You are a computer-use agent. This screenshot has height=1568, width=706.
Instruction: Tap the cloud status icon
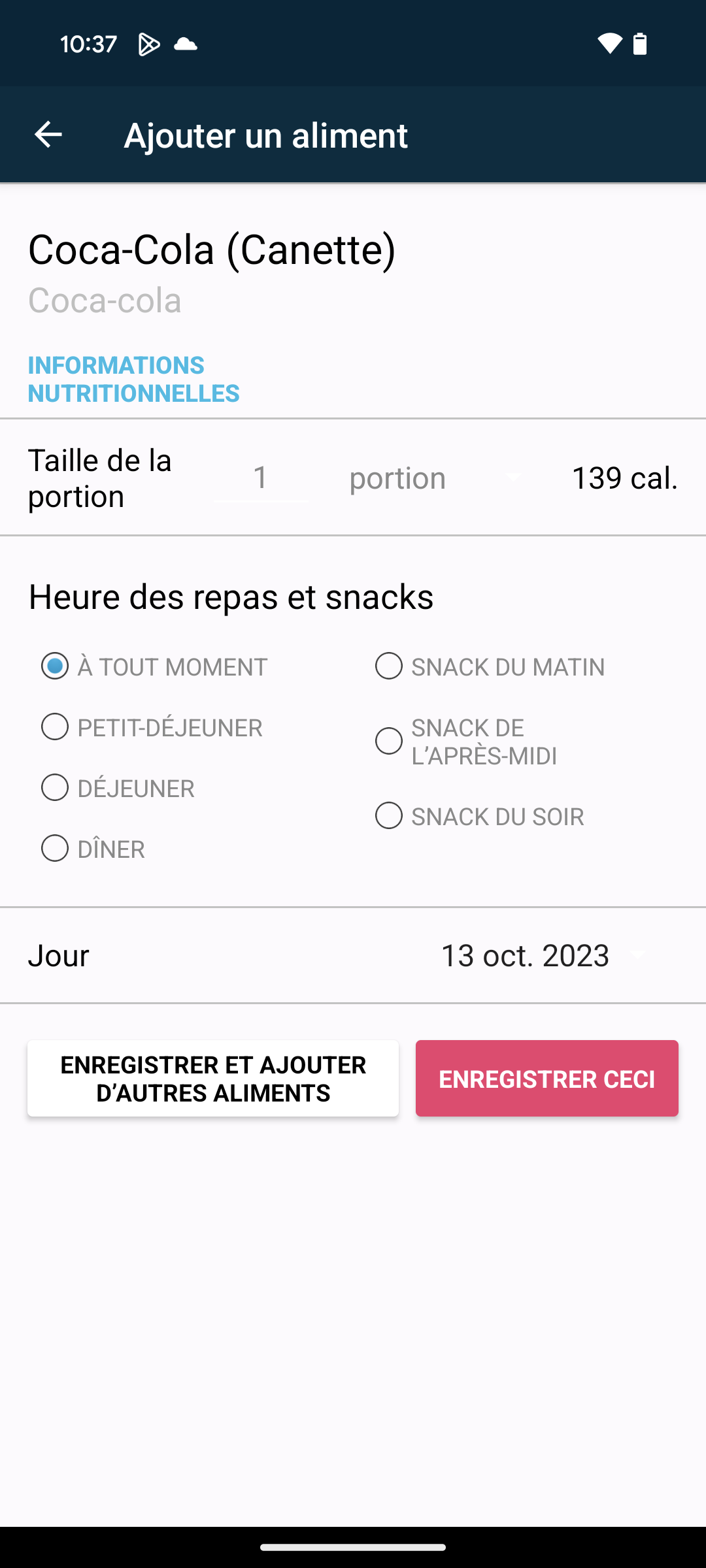coord(186,44)
